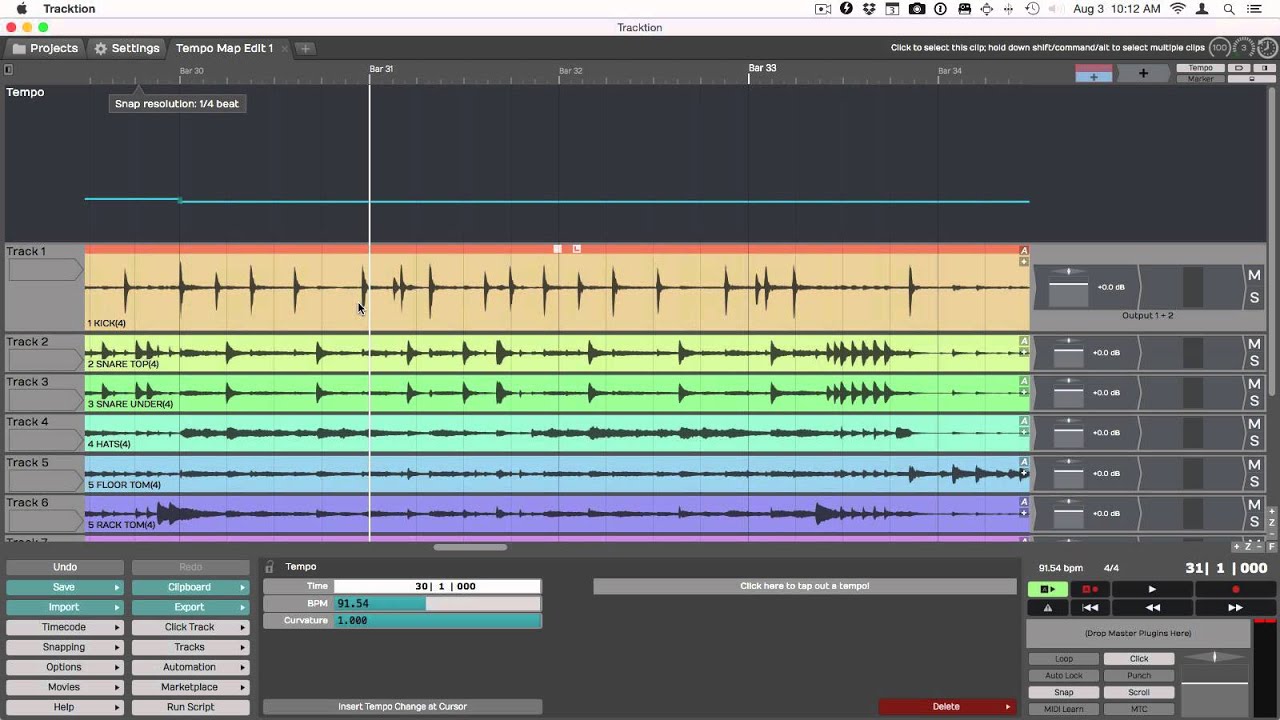Mute Track 3
Viewport: 1280px width, 720px height.
pyautogui.click(x=1254, y=384)
